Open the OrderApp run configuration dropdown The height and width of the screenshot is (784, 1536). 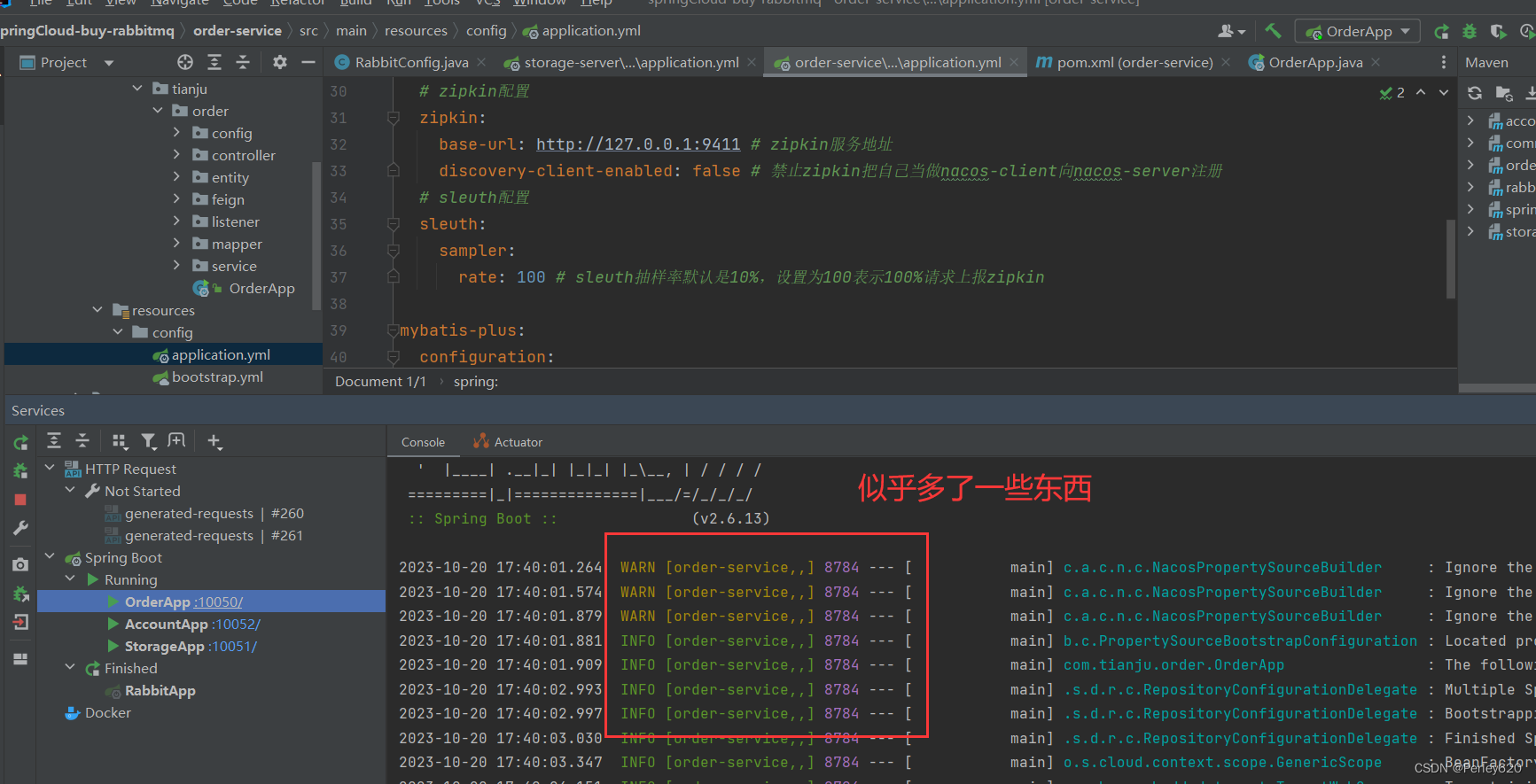tap(1358, 31)
